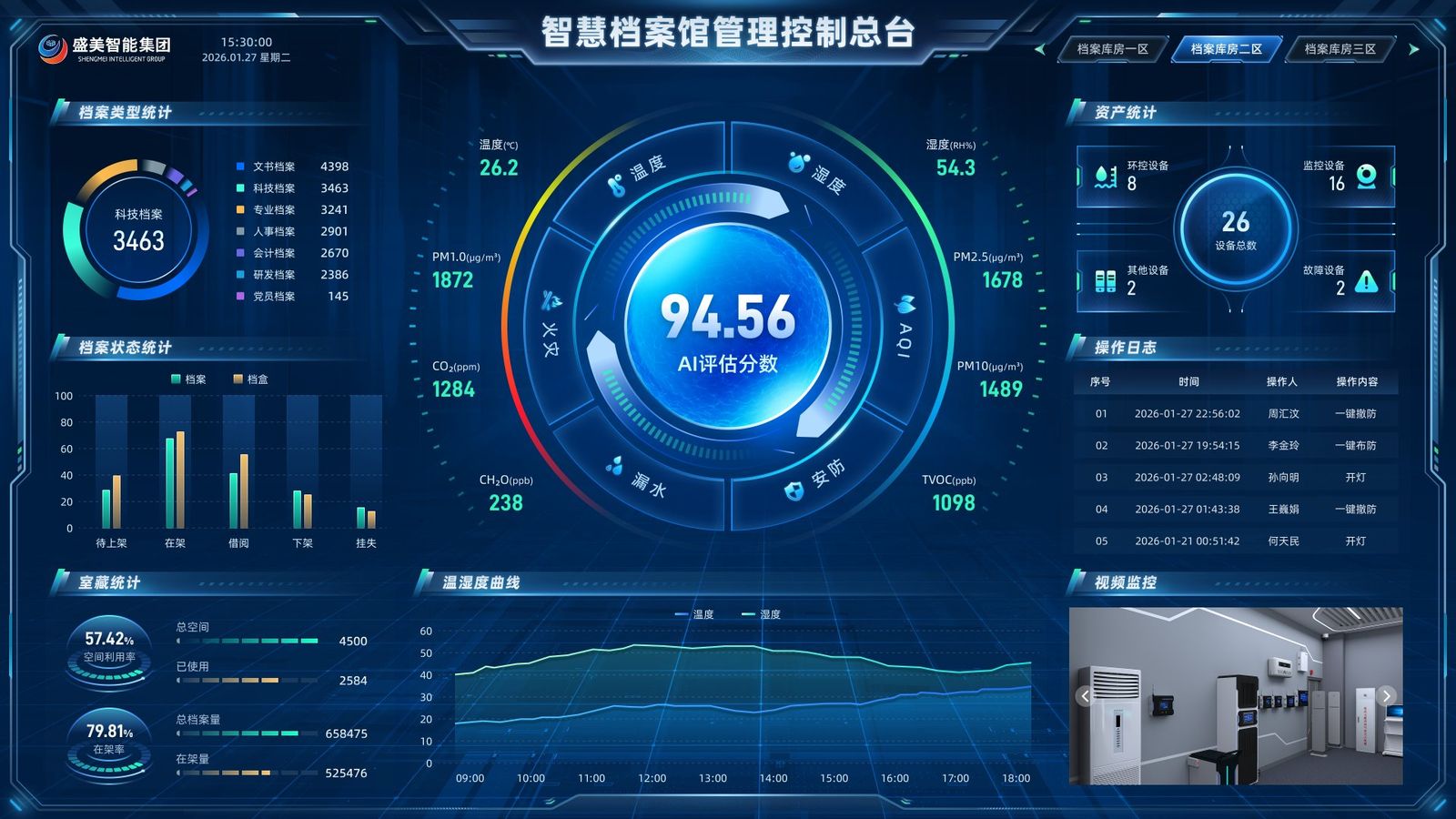Click the 火灾 flame icon in dial

click(551, 300)
